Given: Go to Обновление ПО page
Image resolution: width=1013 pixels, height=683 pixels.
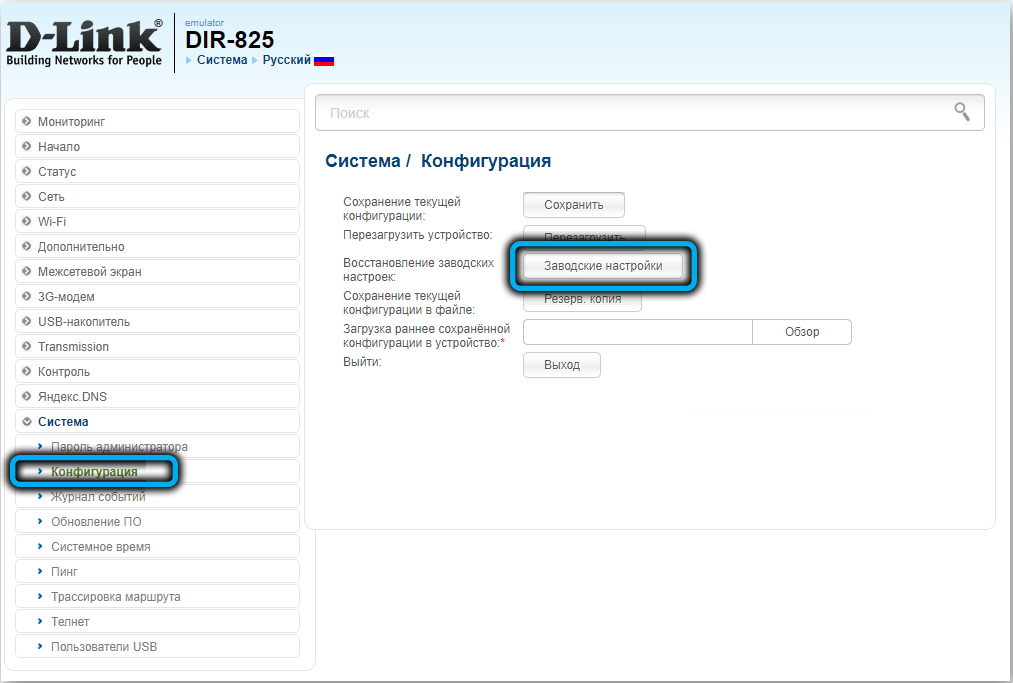Looking at the screenshot, I should click(96, 522).
